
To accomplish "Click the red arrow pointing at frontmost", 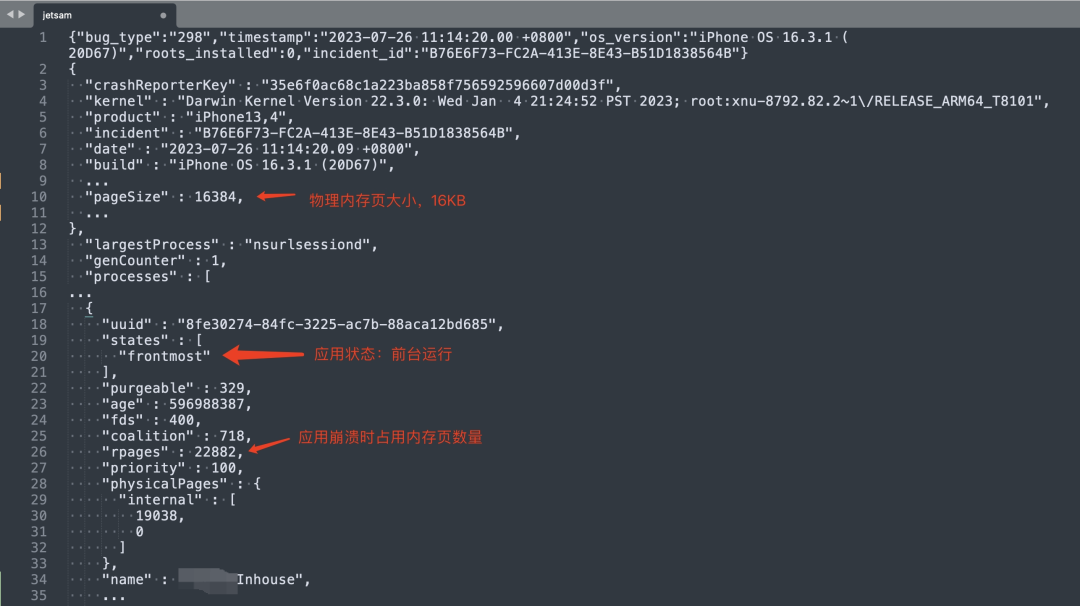I will click(262, 353).
